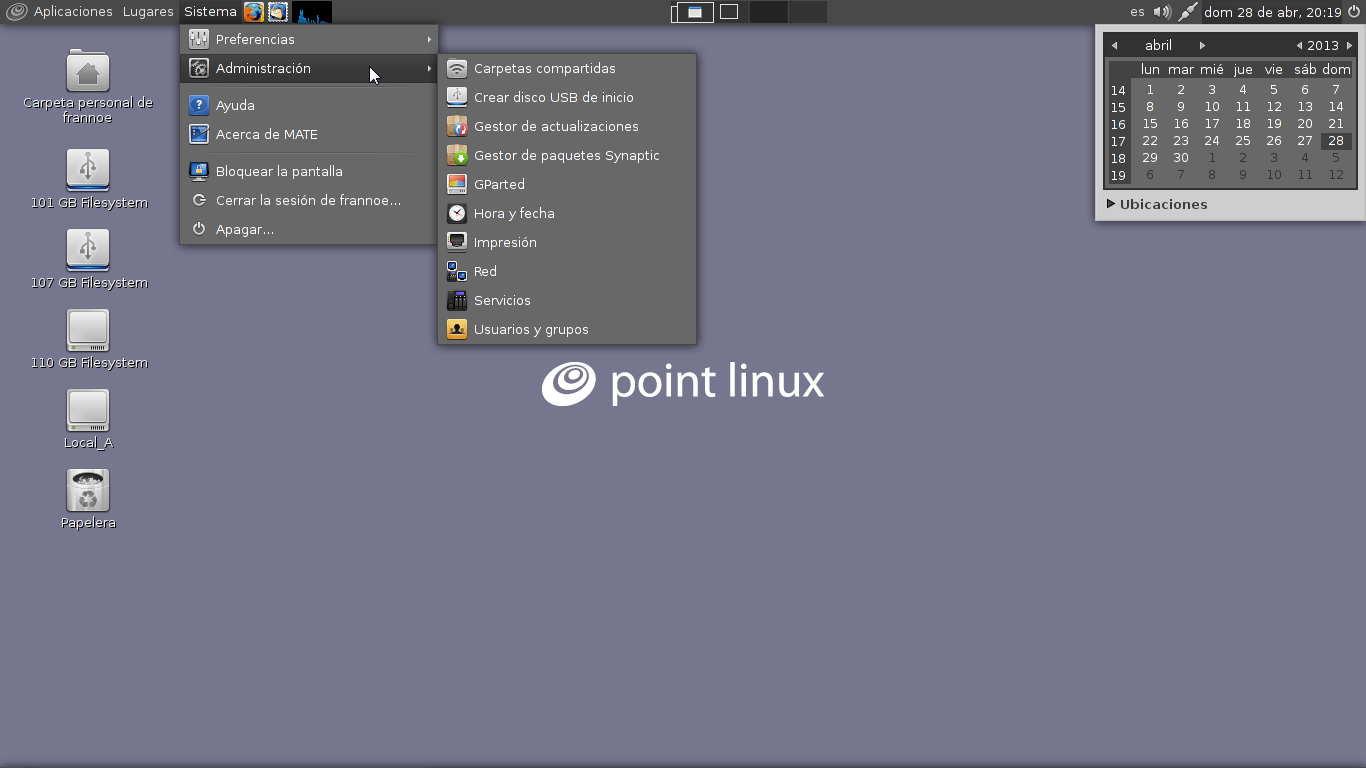Open the Preferencias submenu
Screen dimensions: 1366x768
(258, 39)
